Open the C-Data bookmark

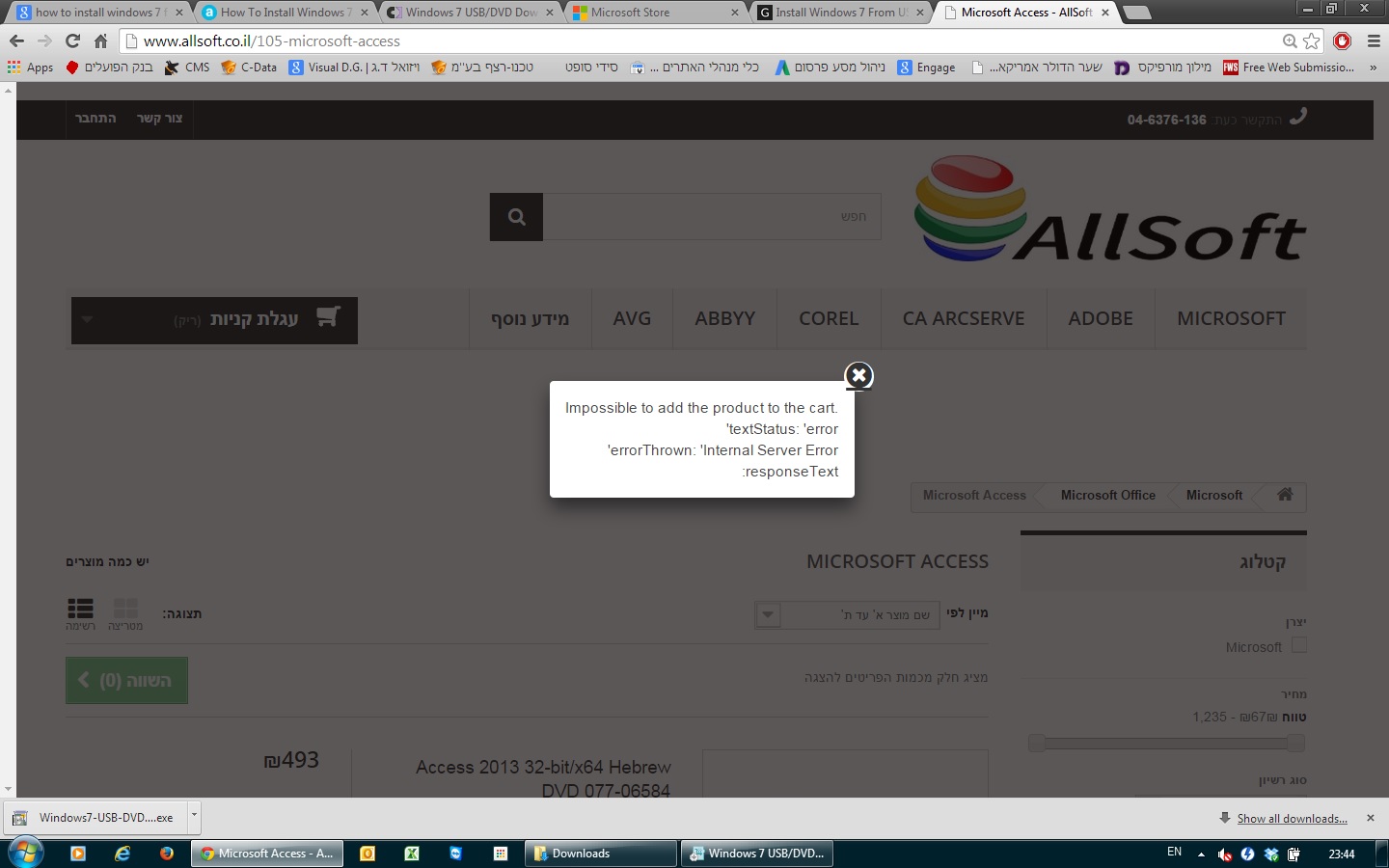click(x=249, y=68)
